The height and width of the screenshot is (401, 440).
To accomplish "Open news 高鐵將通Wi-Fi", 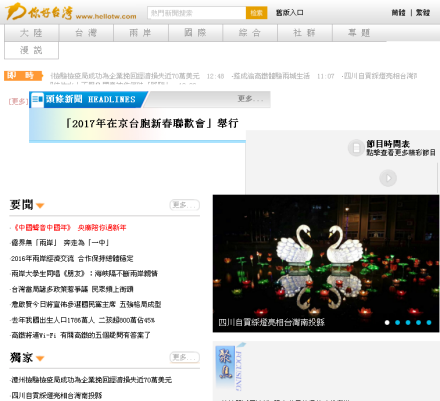I will point(80,335).
